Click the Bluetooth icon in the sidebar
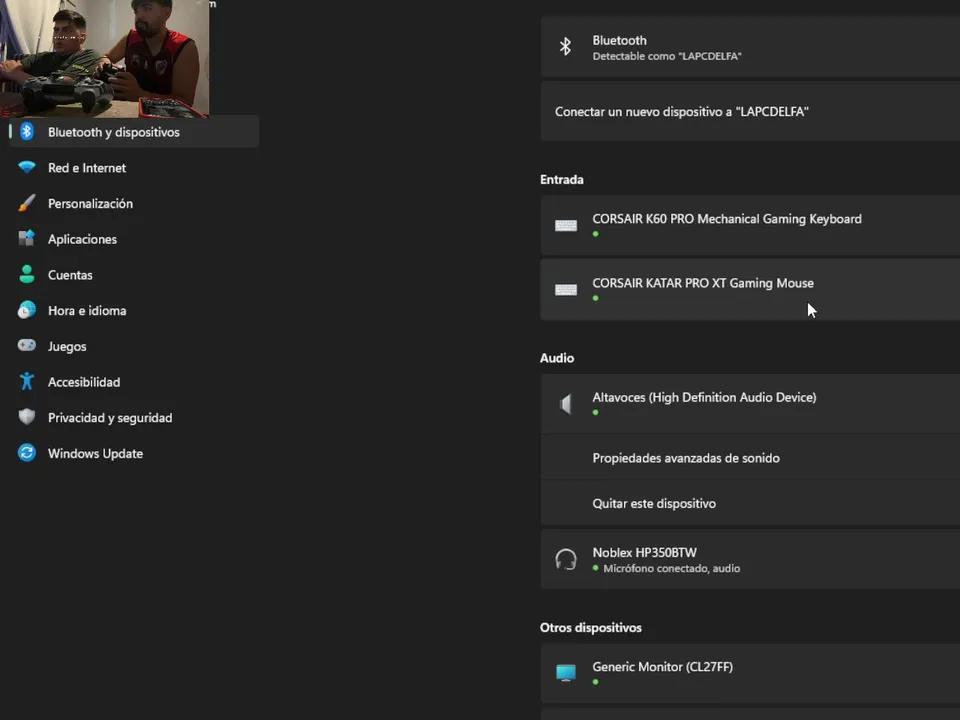 tap(27, 132)
